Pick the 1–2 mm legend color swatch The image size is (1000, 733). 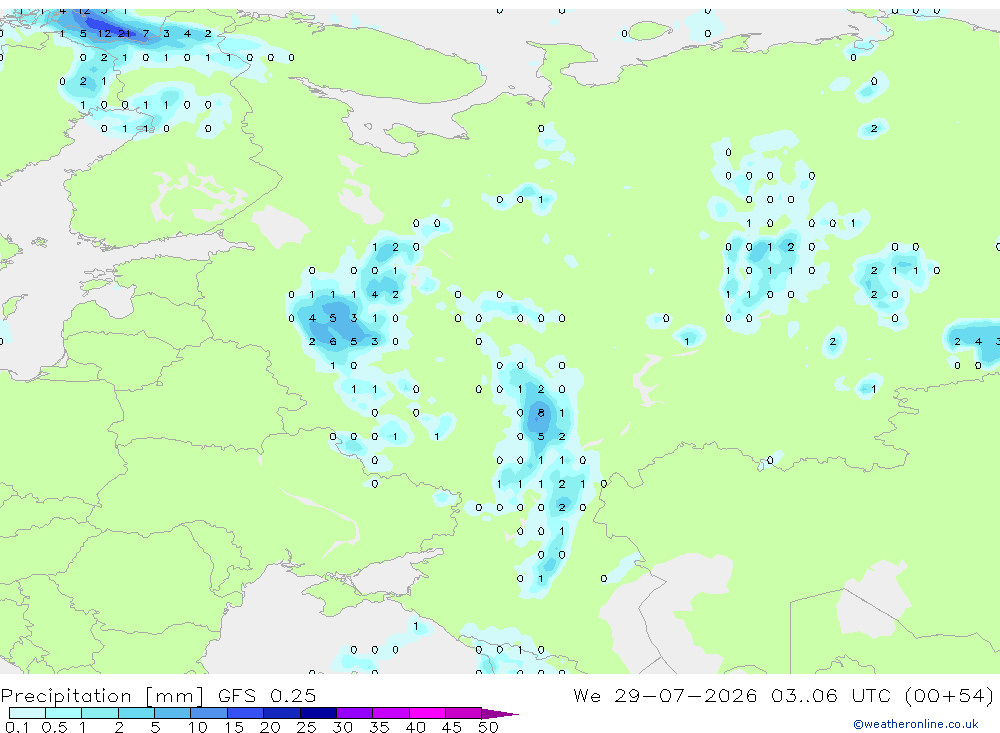(x=100, y=713)
